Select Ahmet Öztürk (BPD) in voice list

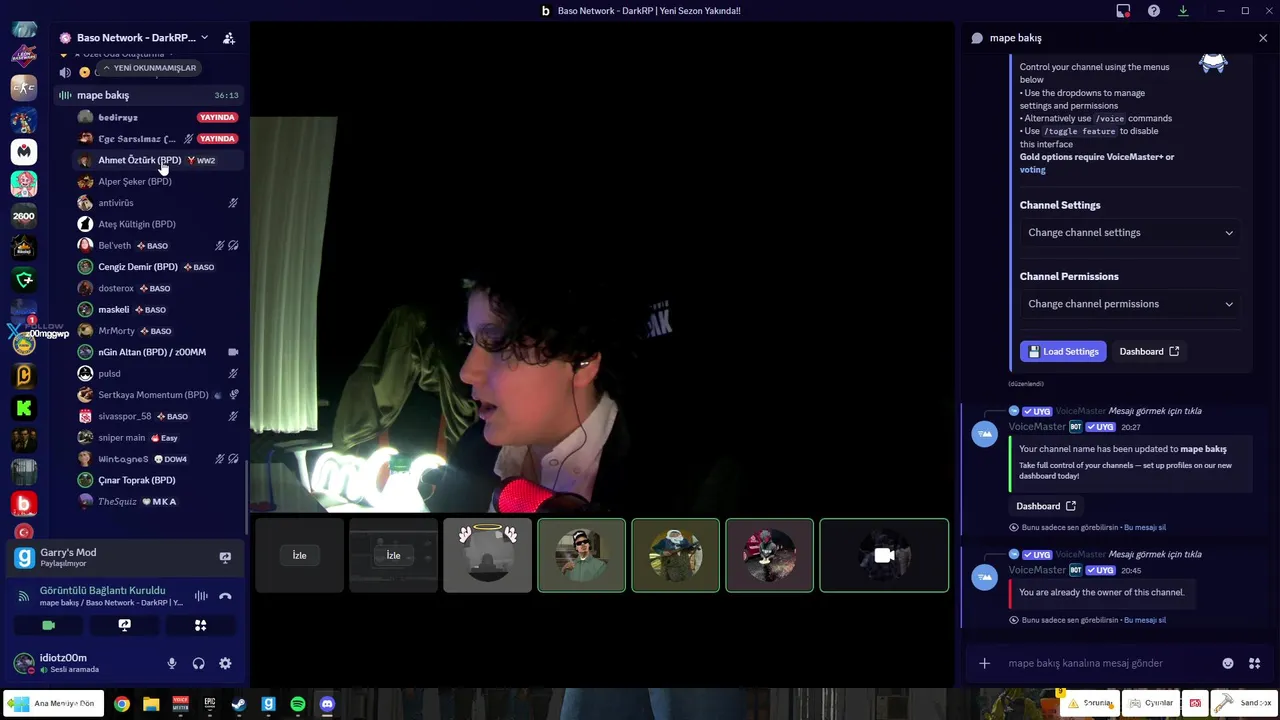[158, 160]
